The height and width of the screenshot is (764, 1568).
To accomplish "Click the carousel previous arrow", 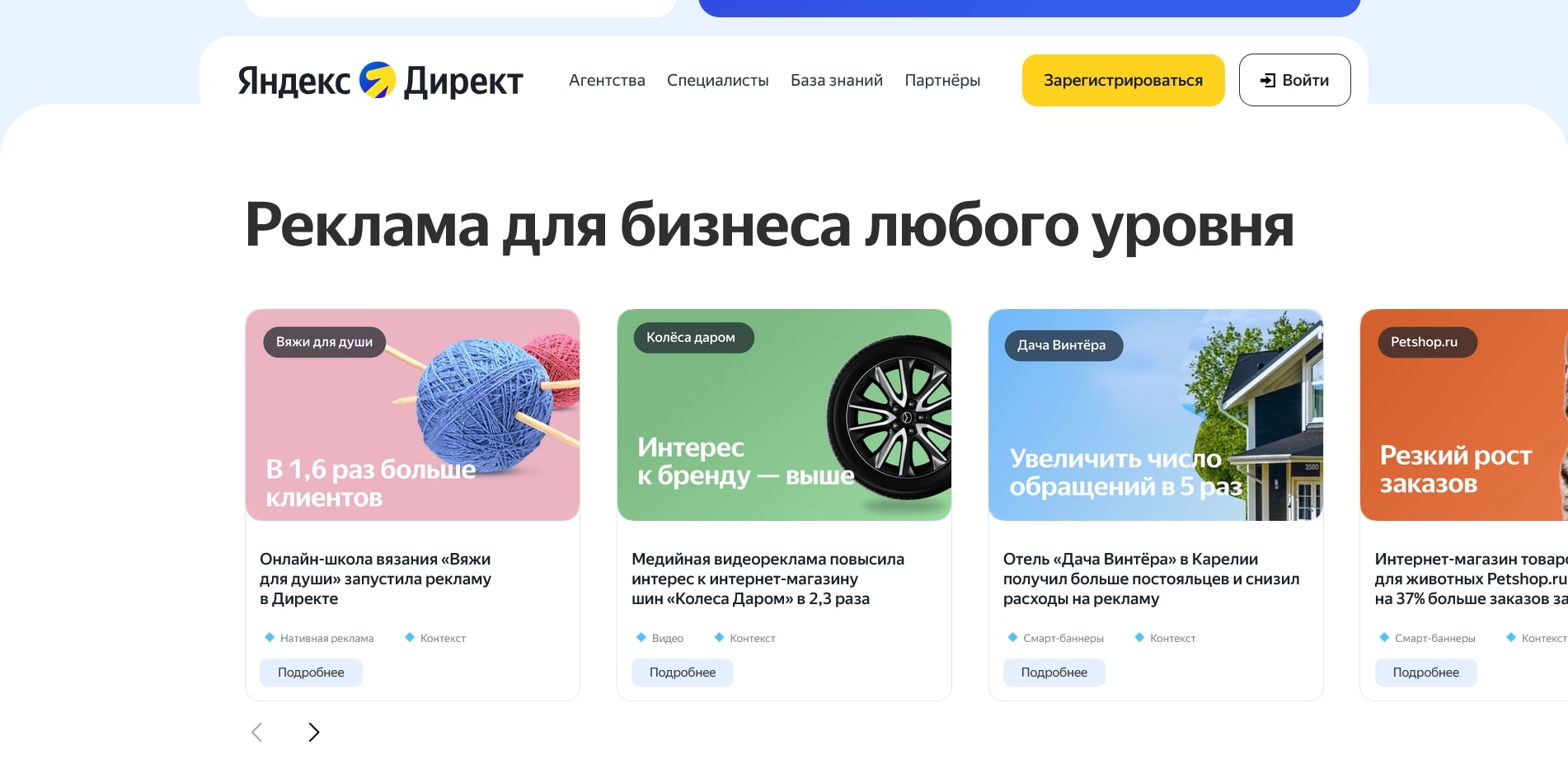I will [256, 732].
